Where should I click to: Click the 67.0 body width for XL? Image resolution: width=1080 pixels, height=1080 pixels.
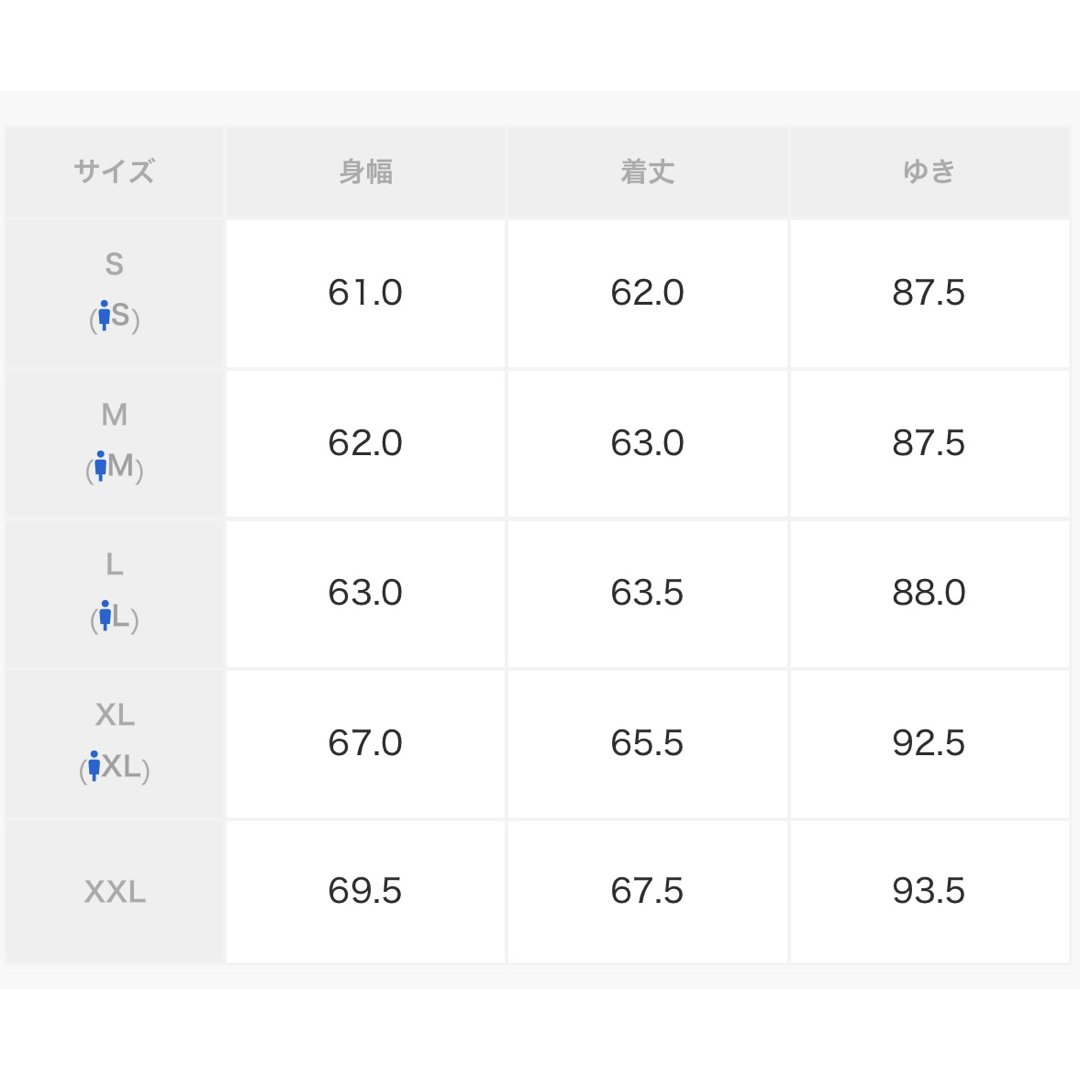[365, 743]
